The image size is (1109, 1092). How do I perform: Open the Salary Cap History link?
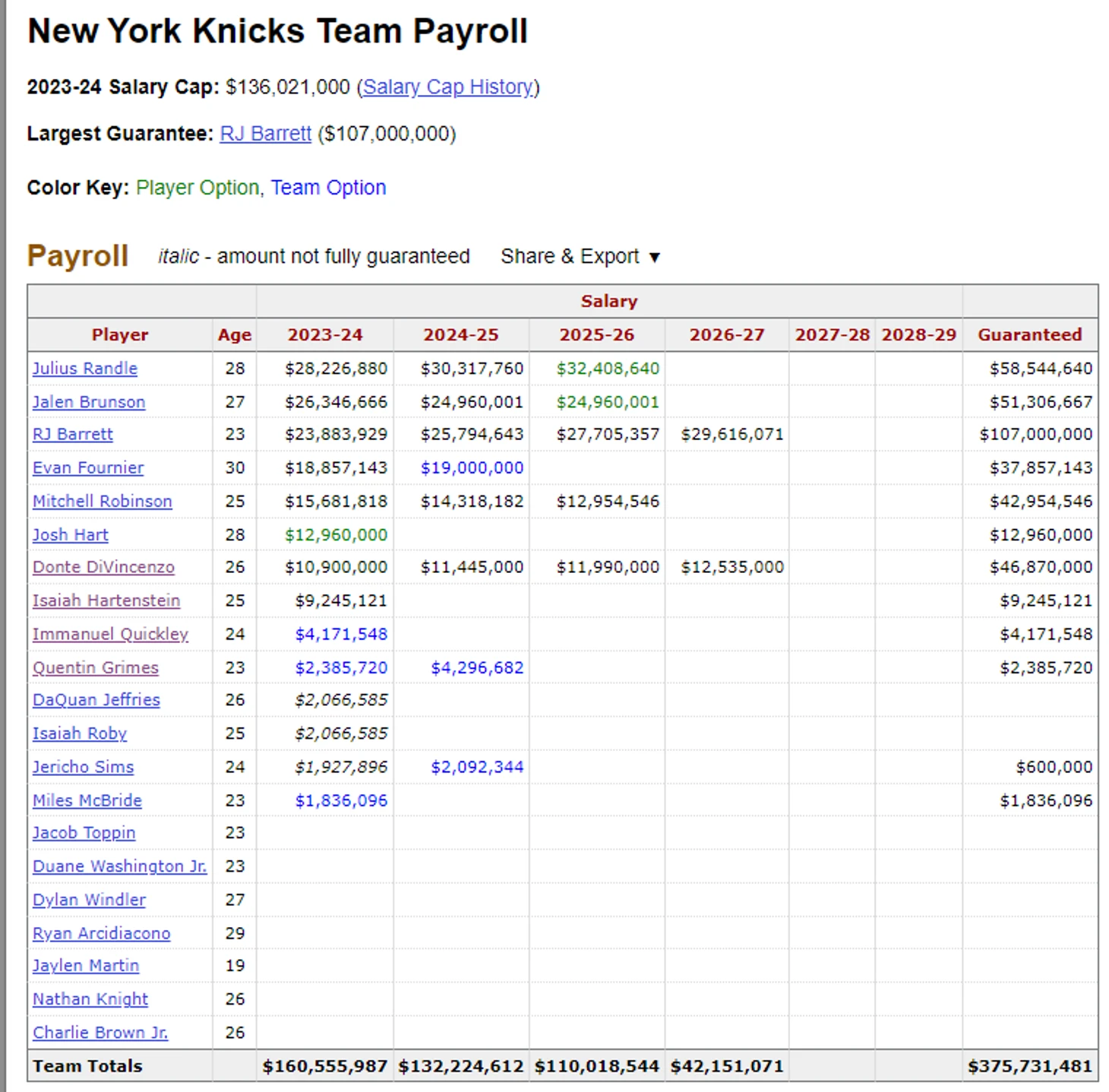click(447, 87)
